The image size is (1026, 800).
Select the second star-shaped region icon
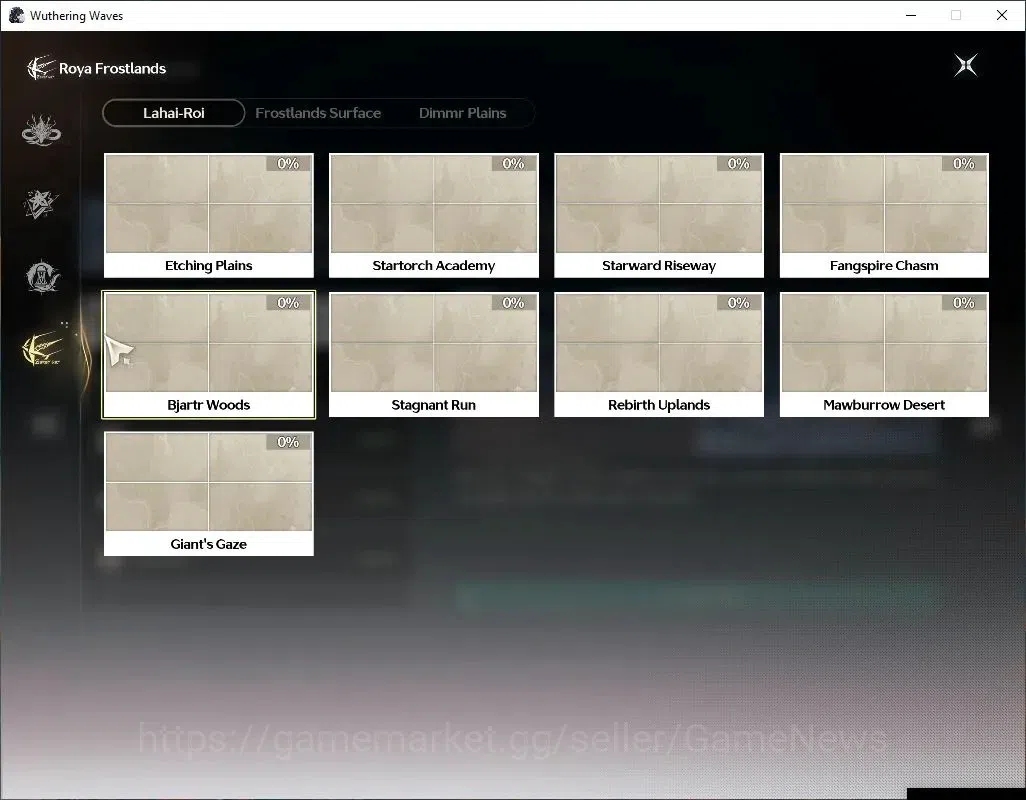point(41,203)
